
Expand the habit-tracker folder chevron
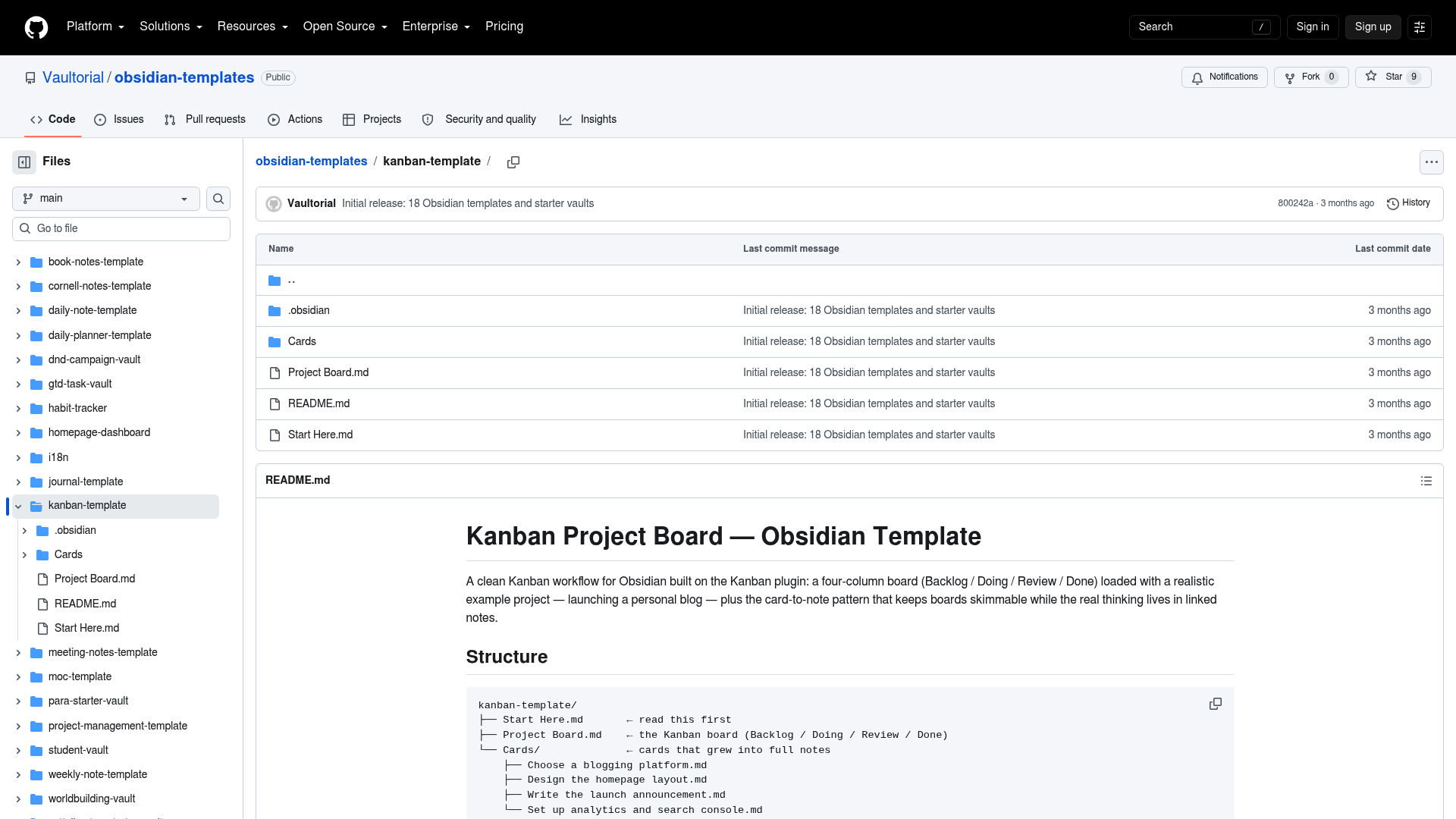[18, 409]
